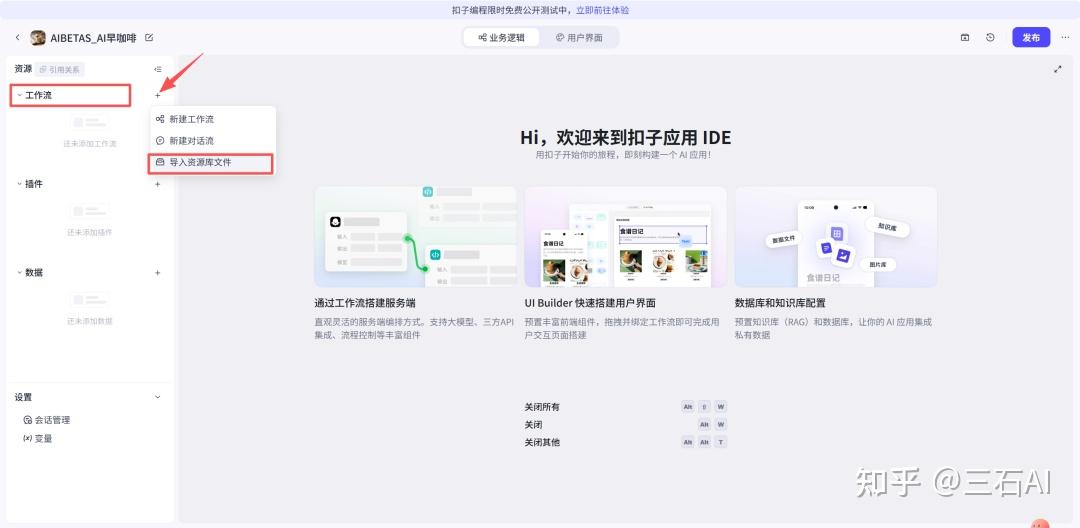Collapse the resource sidebar panel
This screenshot has height=528, width=1080.
coord(157,69)
